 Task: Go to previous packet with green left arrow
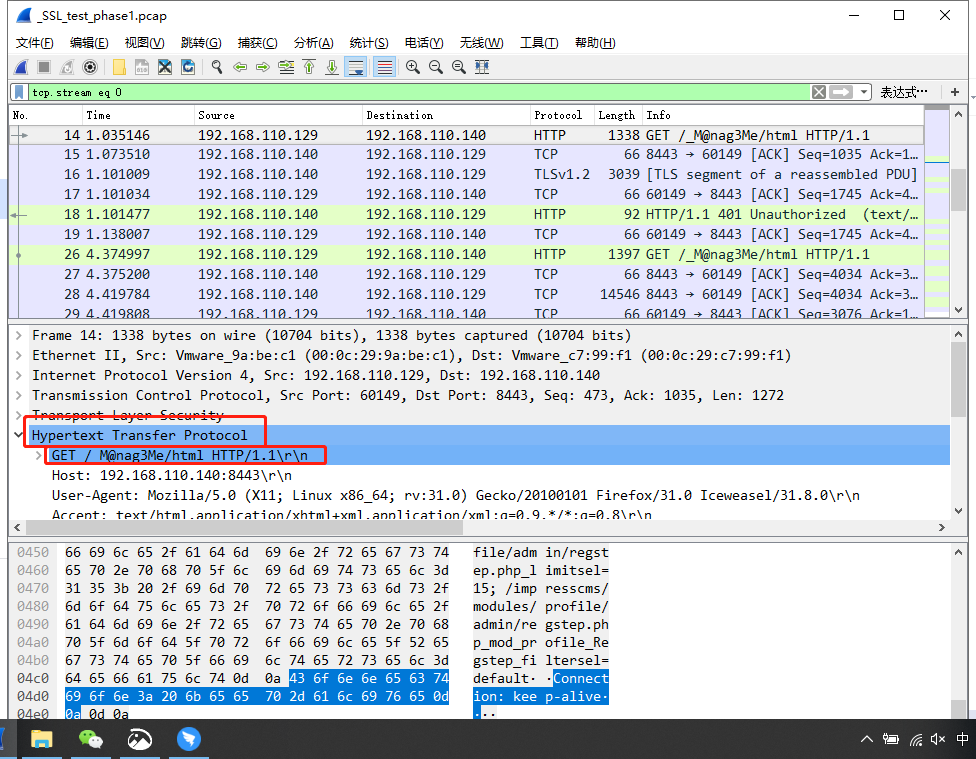(239, 67)
